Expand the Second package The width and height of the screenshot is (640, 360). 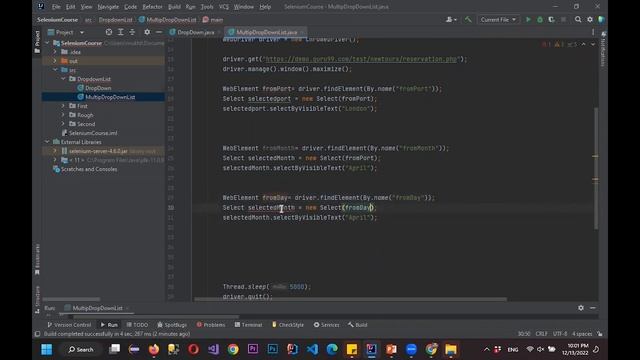point(63,124)
